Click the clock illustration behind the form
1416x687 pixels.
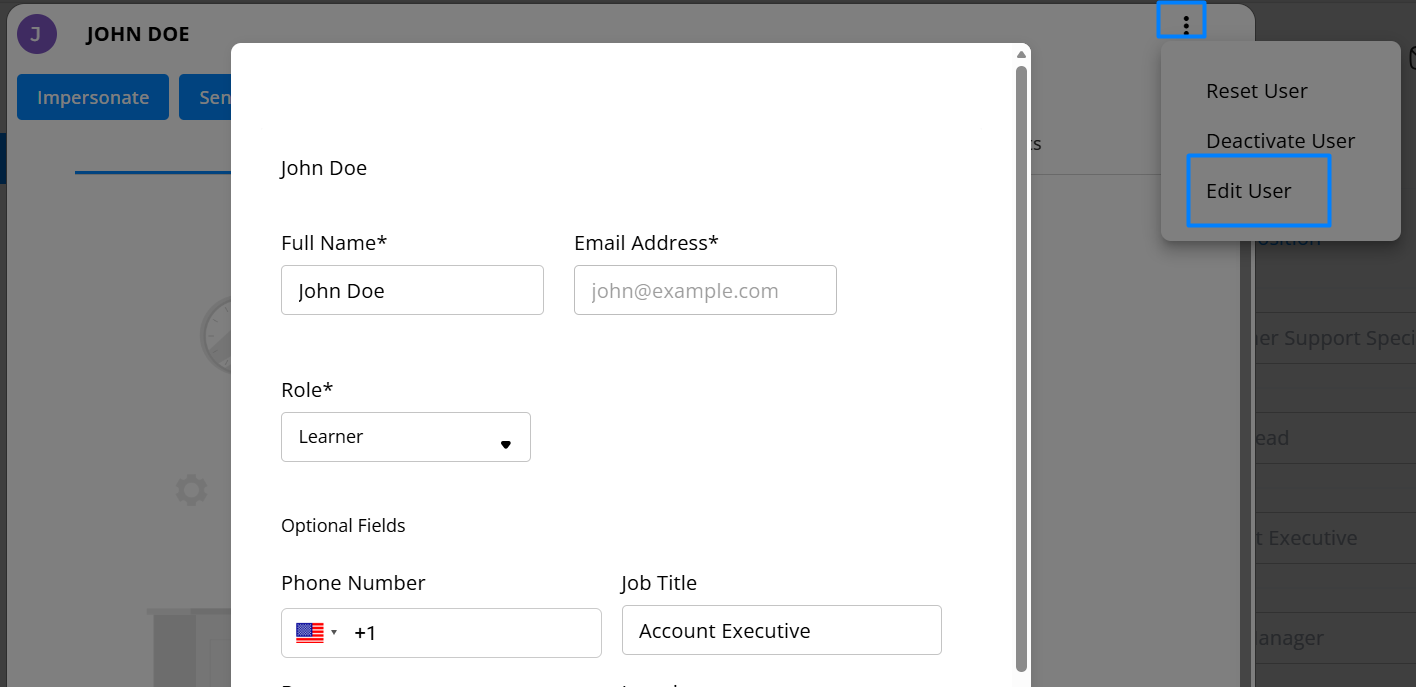tap(214, 335)
